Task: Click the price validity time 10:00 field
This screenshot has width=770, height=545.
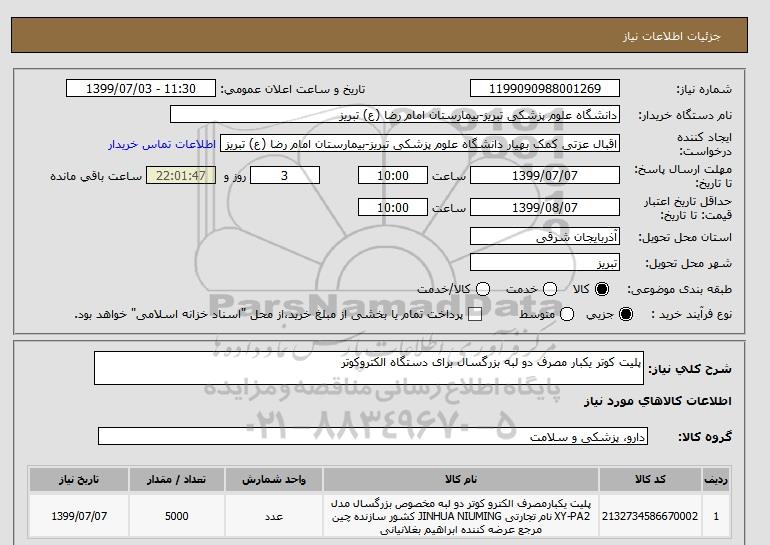Action: (x=393, y=207)
